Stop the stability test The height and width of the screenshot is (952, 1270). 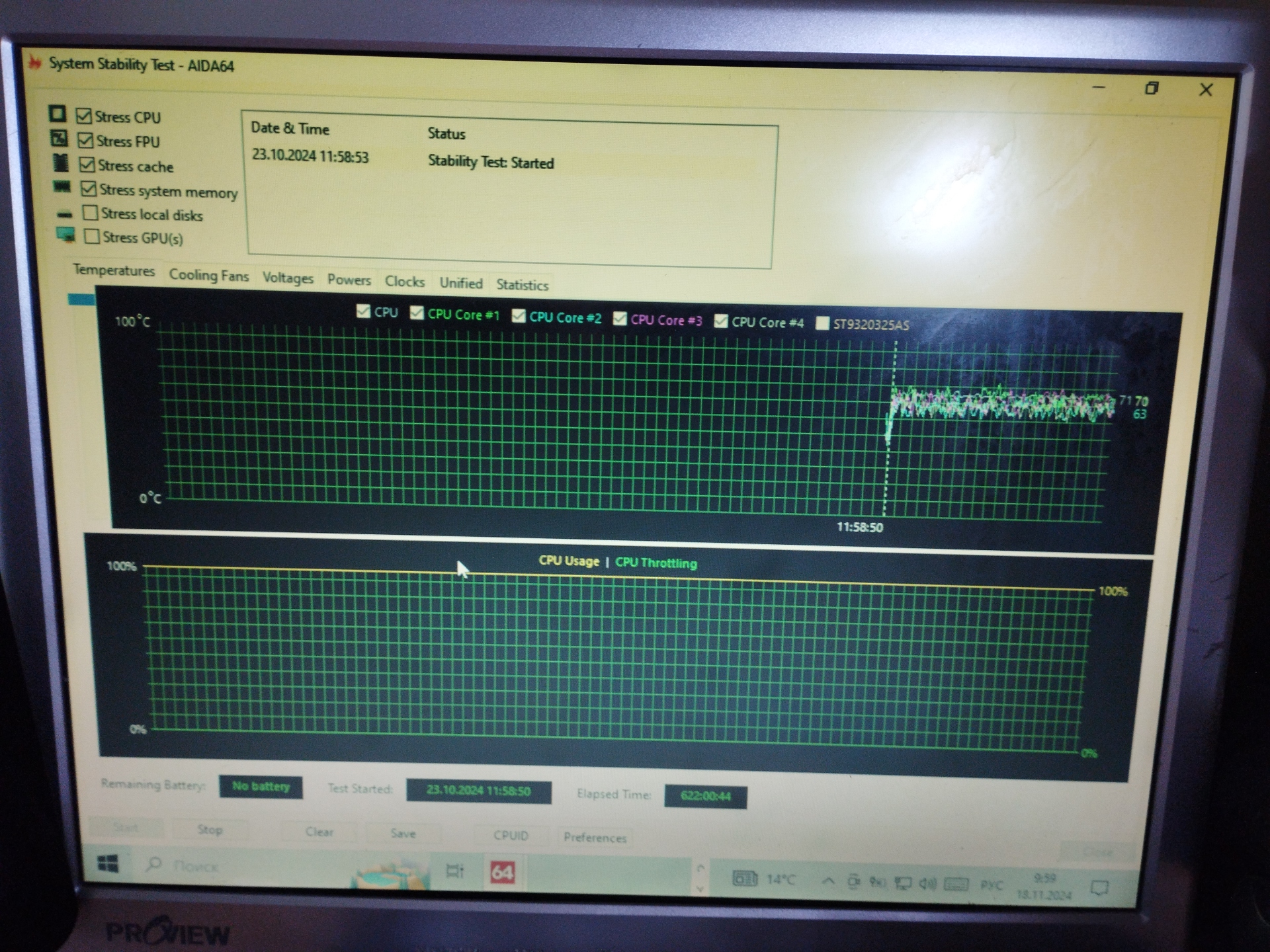(210, 830)
